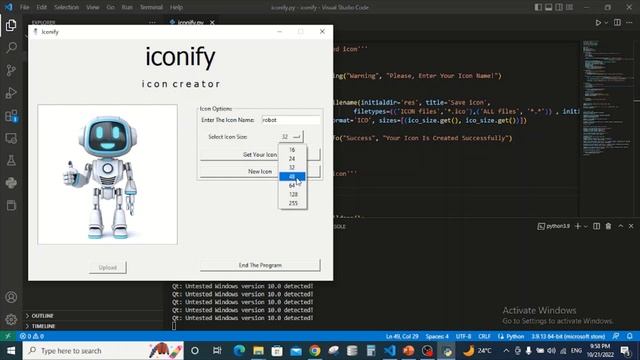Maximize terminal panel with up chevron
The width and height of the screenshot is (640, 360).
(x=620, y=226)
